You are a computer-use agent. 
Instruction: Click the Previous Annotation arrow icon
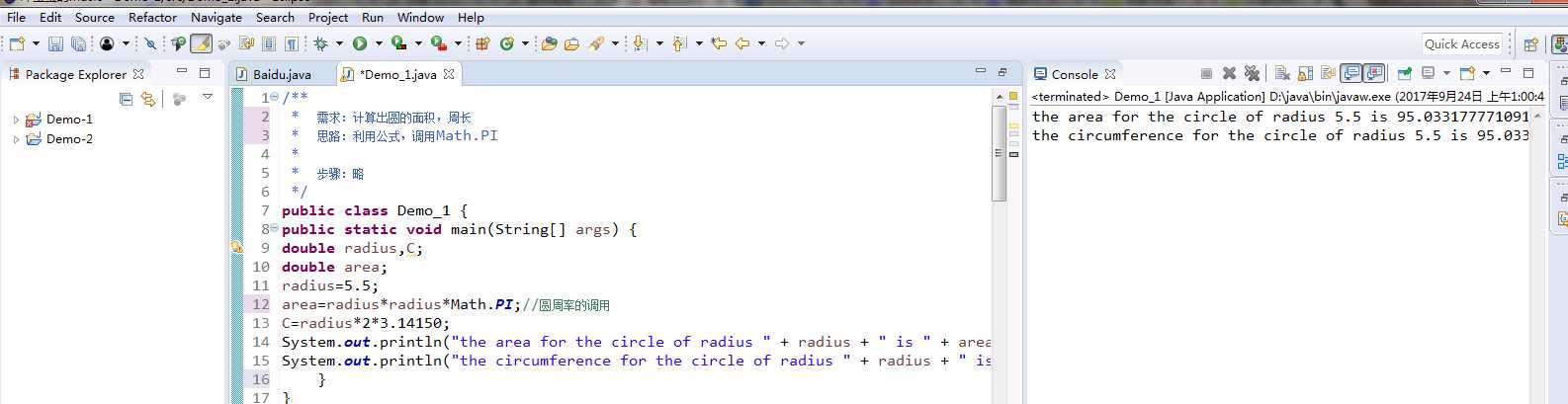tap(679, 43)
